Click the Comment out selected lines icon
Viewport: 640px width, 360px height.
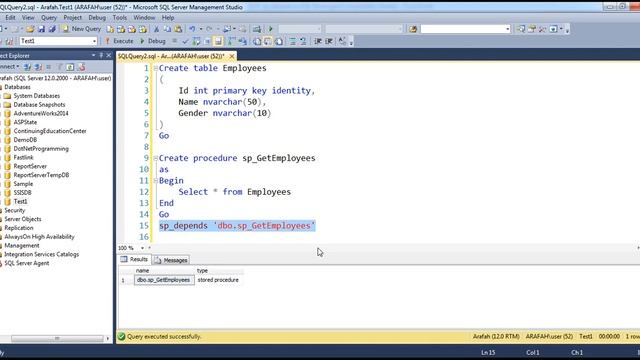coord(293,41)
